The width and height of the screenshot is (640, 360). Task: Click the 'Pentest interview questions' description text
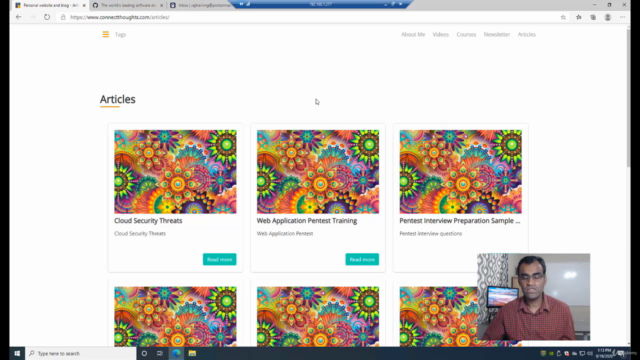[431, 233]
